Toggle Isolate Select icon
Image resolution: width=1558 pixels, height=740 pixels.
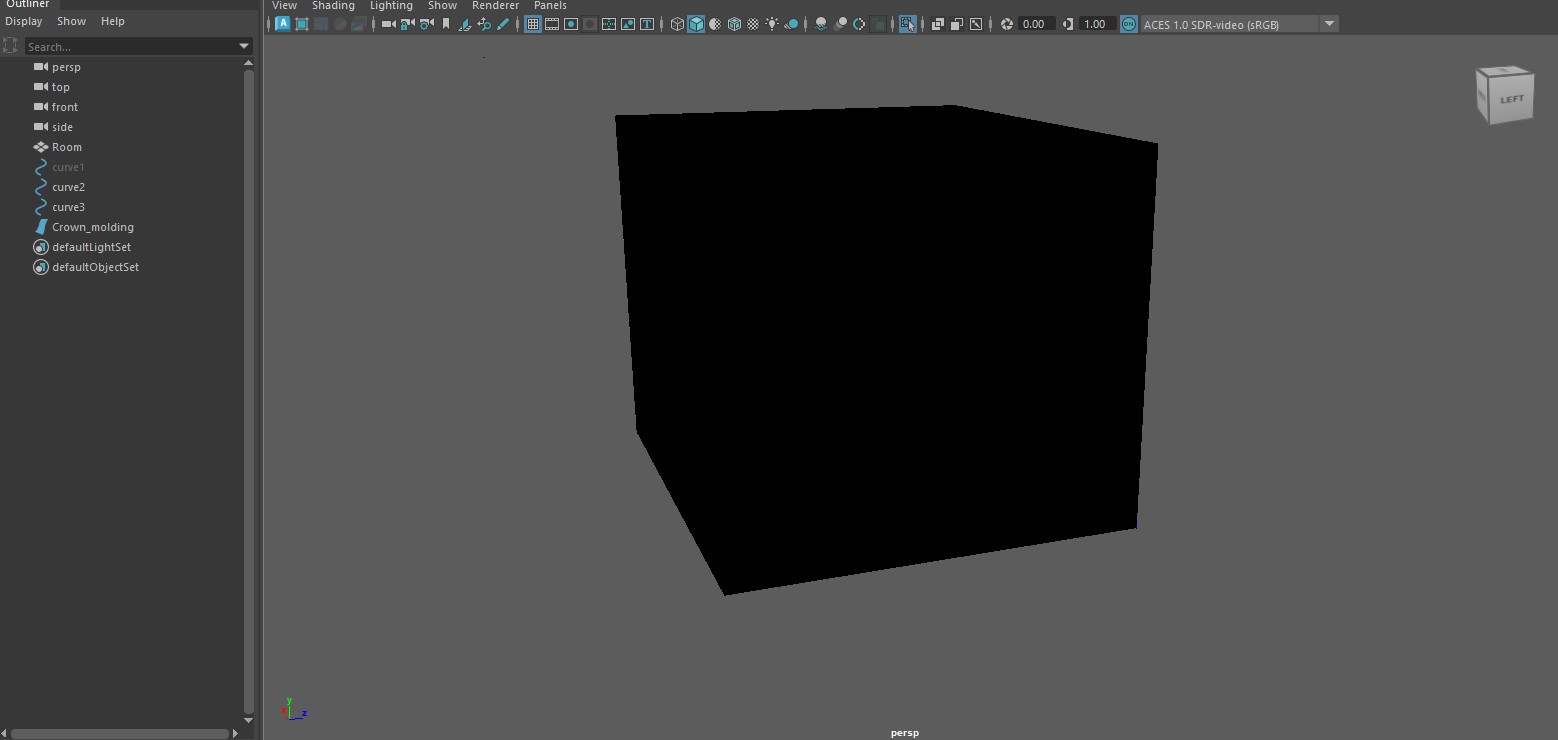[x=907, y=24]
